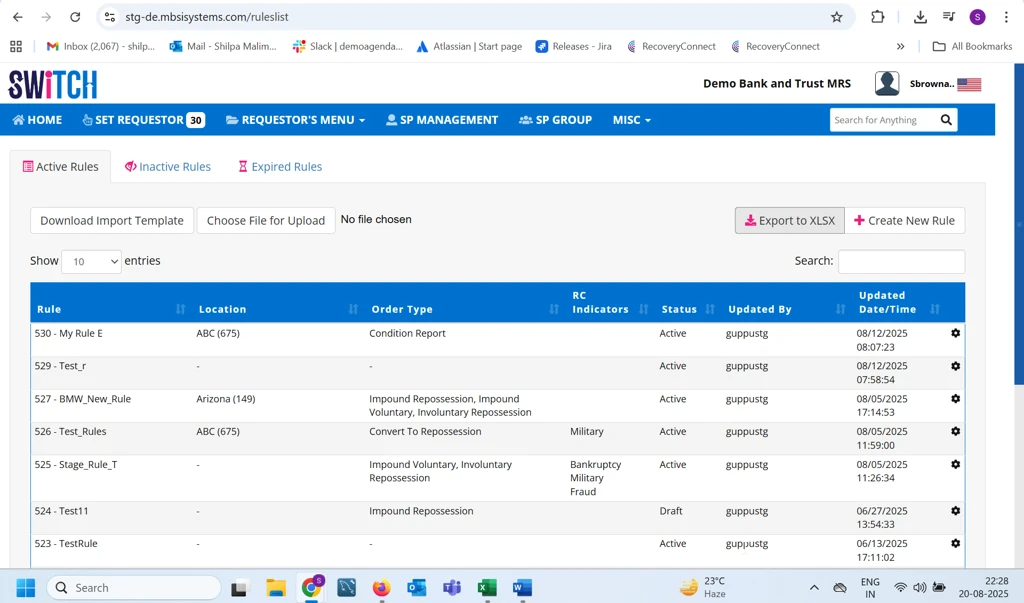Open Word from taskbar

(x=522, y=588)
